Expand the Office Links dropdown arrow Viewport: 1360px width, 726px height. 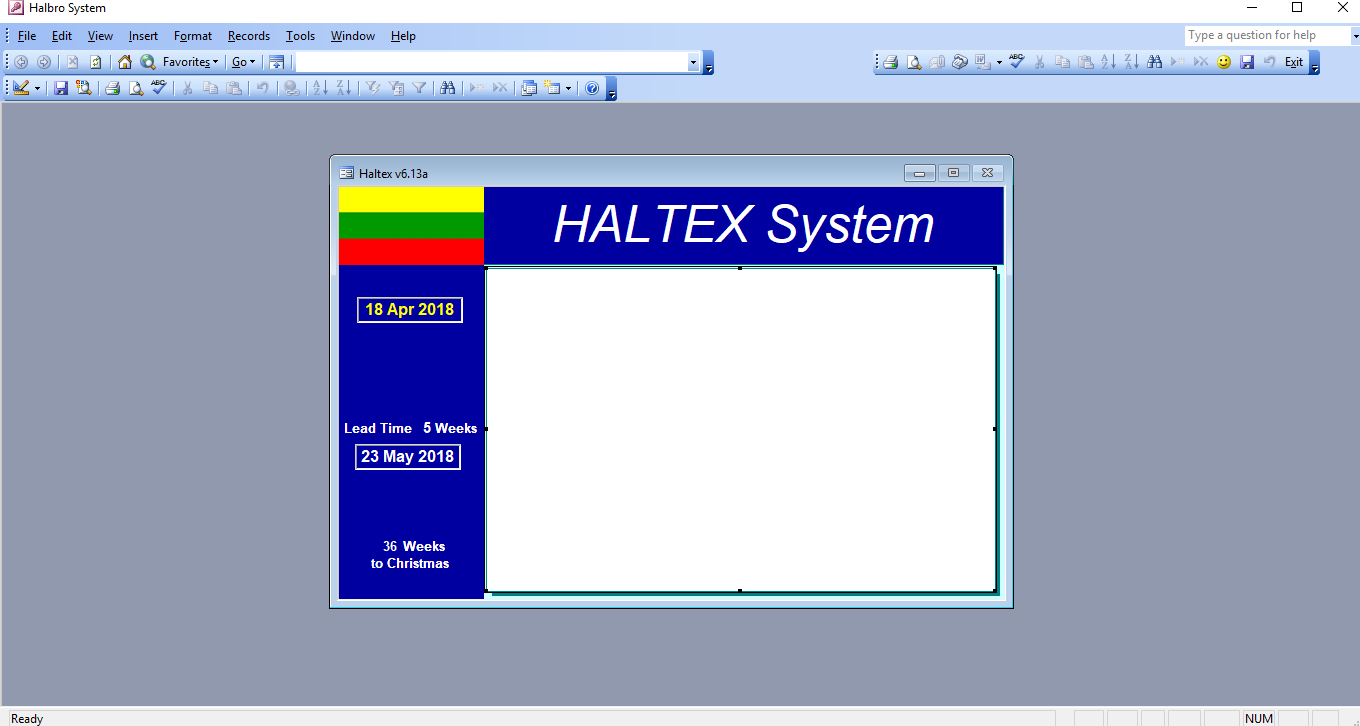(x=999, y=62)
